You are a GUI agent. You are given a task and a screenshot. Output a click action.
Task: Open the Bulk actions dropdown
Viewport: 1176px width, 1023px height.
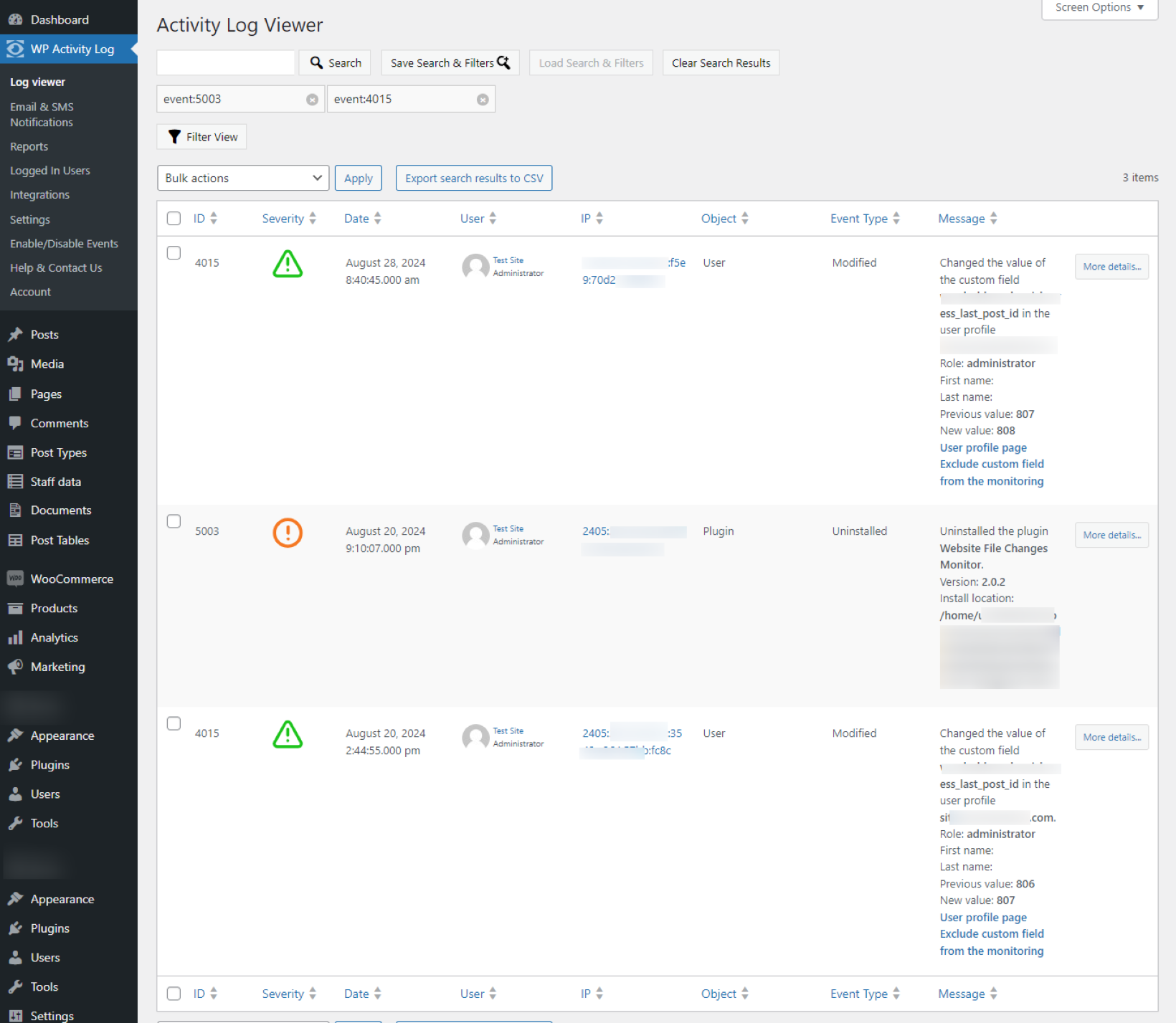[242, 178]
